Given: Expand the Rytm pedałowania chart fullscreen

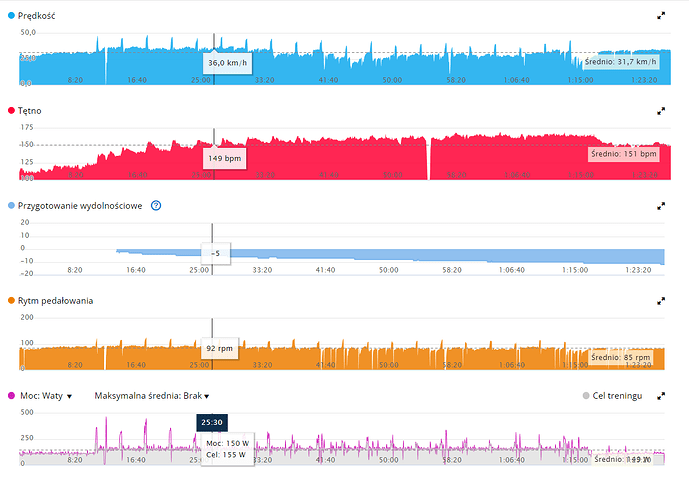Looking at the screenshot, I should (x=660, y=301).
